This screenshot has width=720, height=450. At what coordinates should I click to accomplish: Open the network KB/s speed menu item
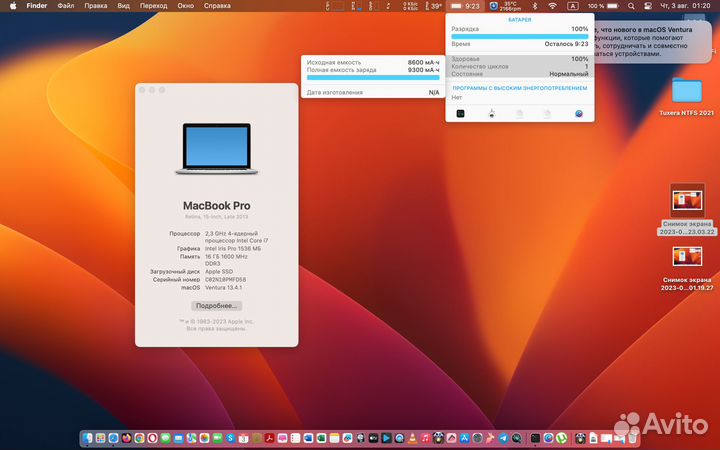pos(410,6)
